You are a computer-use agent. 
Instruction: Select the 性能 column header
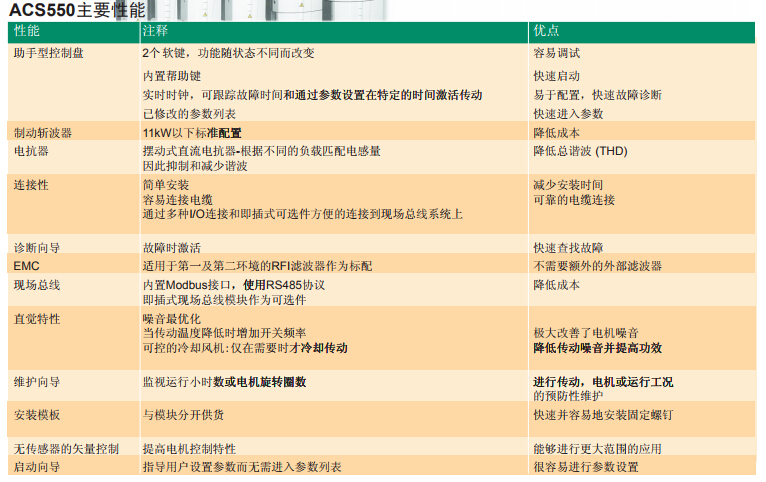[x=27, y=33]
